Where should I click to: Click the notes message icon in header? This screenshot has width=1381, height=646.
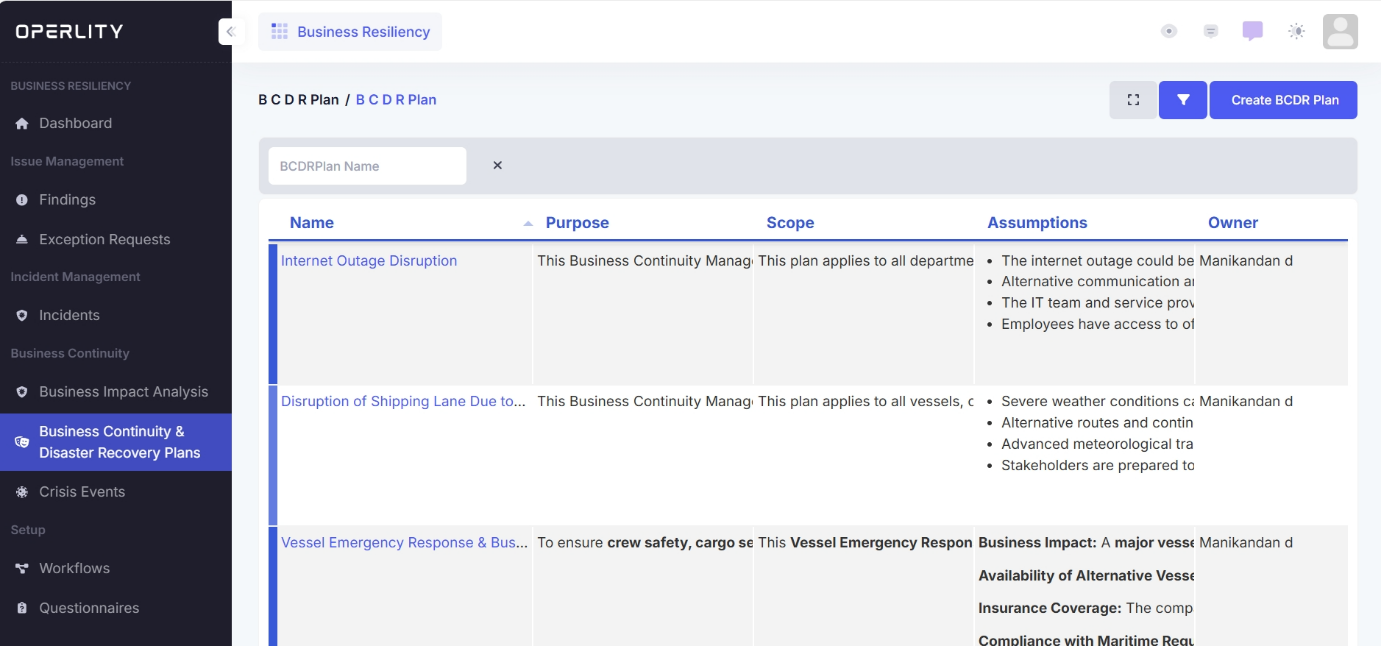coord(1210,31)
